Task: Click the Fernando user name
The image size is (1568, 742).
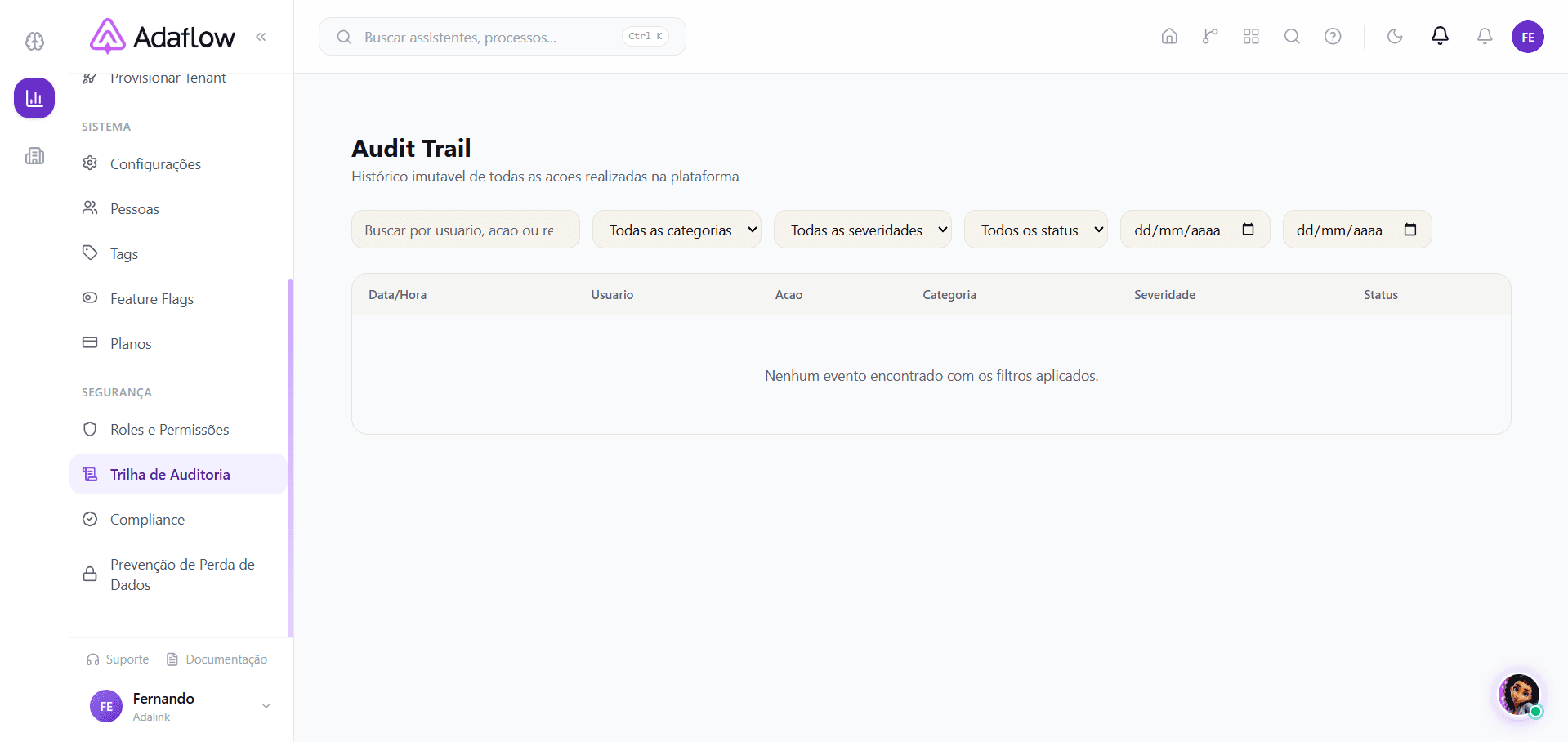Action: pyautogui.click(x=163, y=698)
